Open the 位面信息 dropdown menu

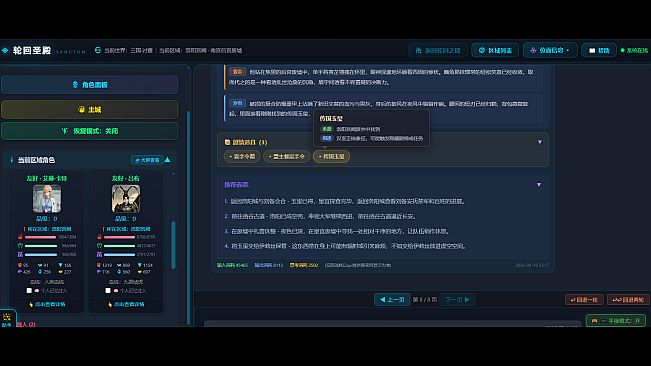(550, 50)
